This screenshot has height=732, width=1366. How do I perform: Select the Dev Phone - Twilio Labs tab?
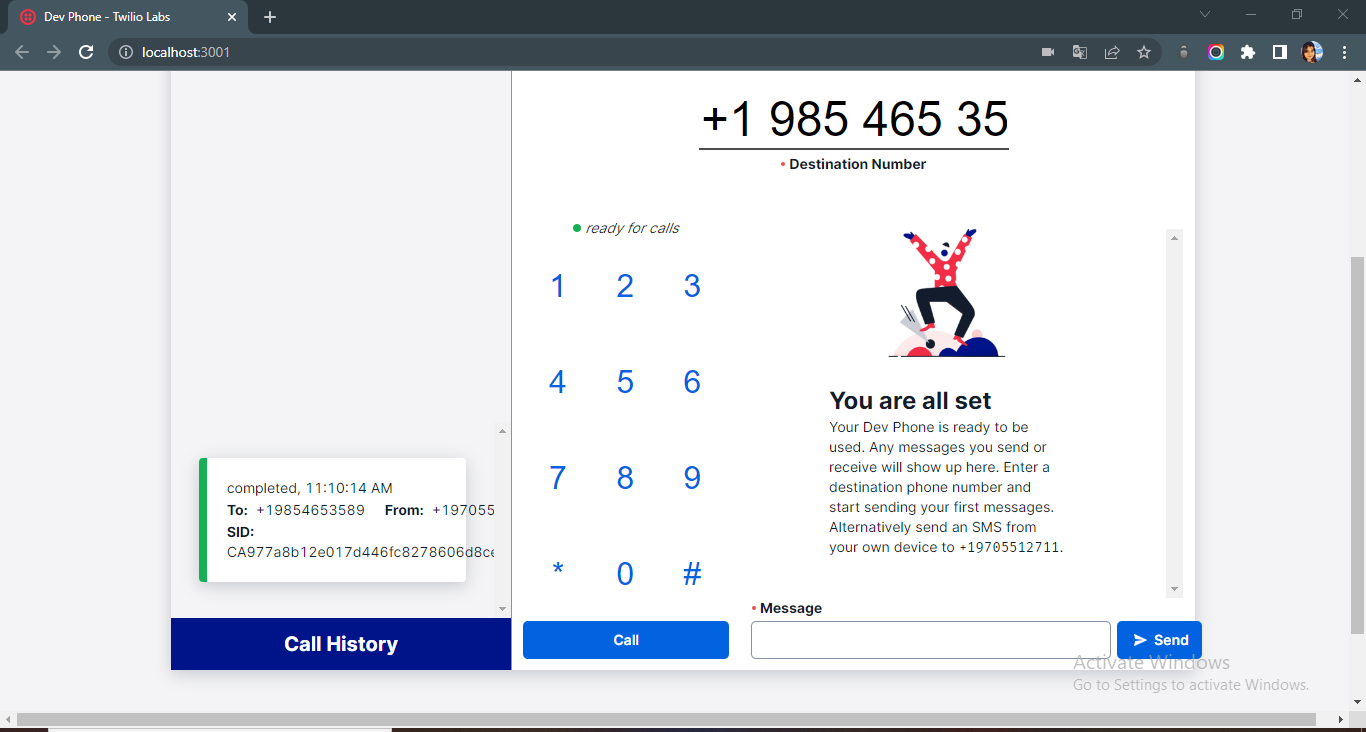tap(128, 17)
